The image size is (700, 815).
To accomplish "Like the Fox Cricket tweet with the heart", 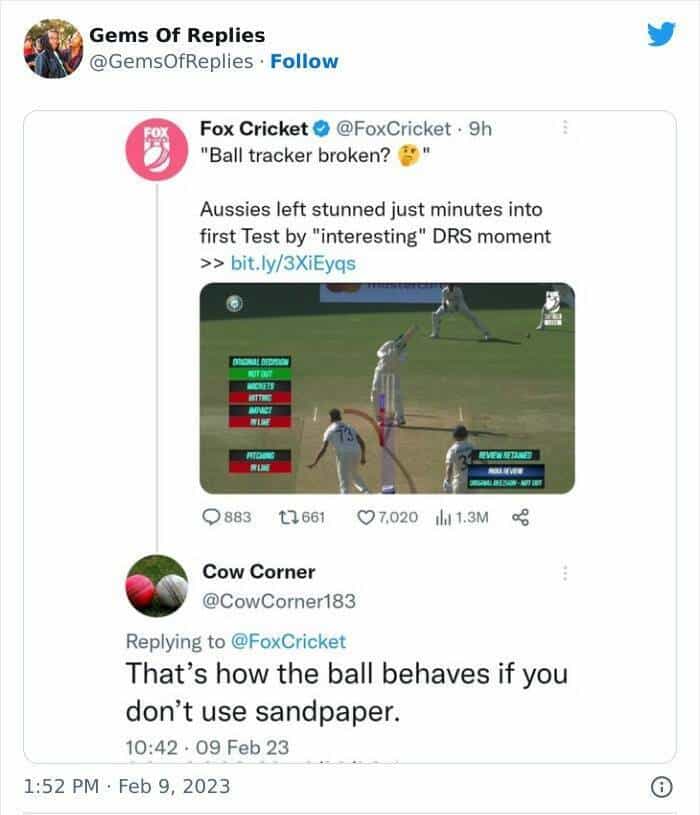I will click(365, 517).
